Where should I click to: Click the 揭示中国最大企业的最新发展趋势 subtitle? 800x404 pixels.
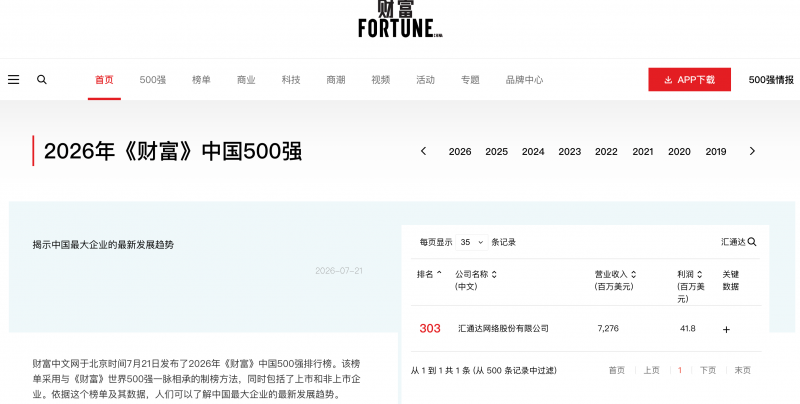103,245
